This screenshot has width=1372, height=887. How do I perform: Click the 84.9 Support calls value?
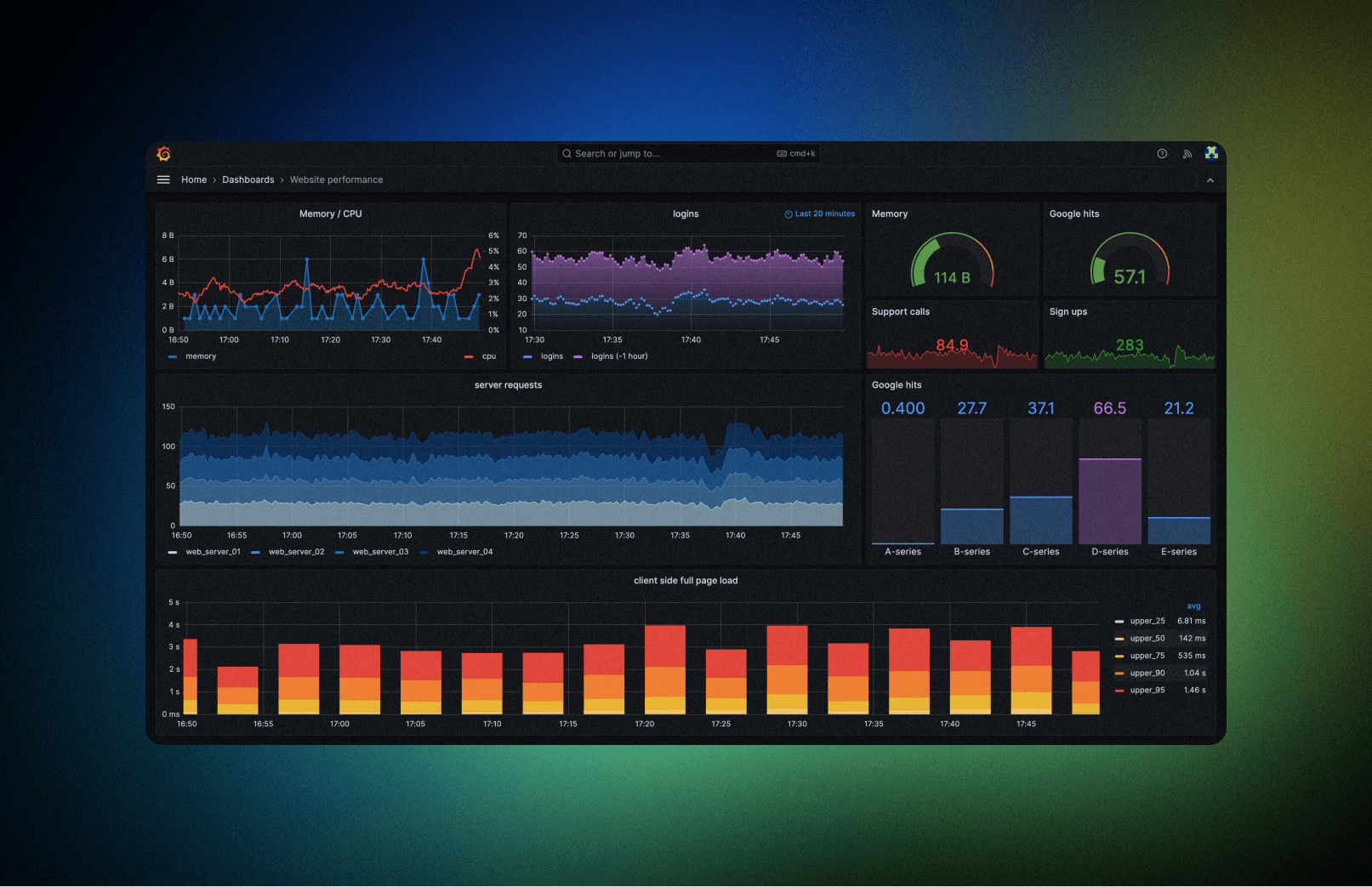[952, 344]
